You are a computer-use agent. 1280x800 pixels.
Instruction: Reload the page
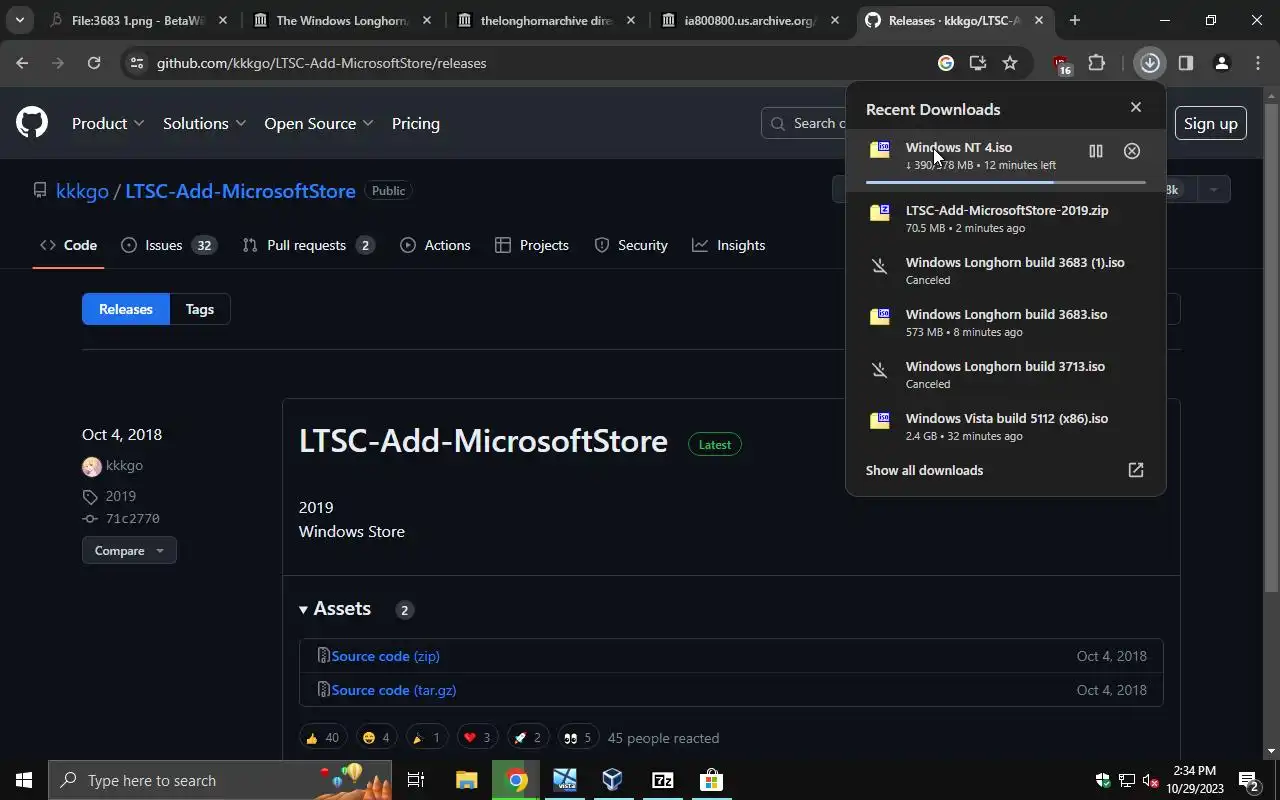coord(94,63)
